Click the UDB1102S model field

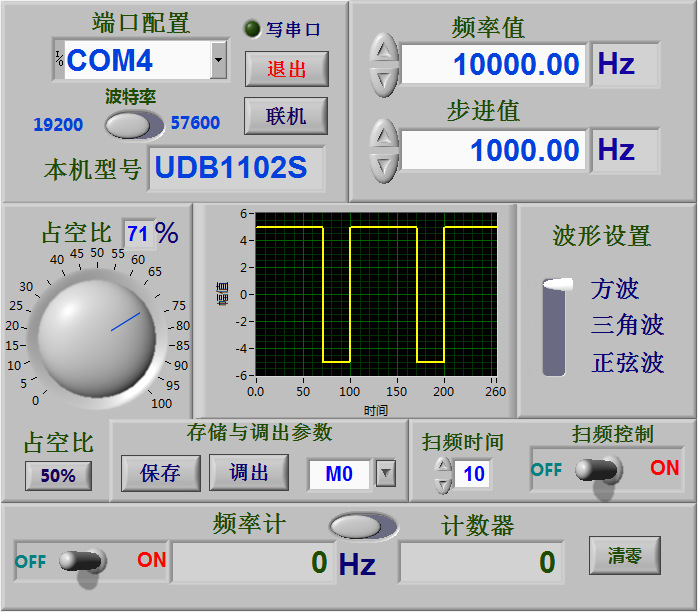[x=237, y=168]
